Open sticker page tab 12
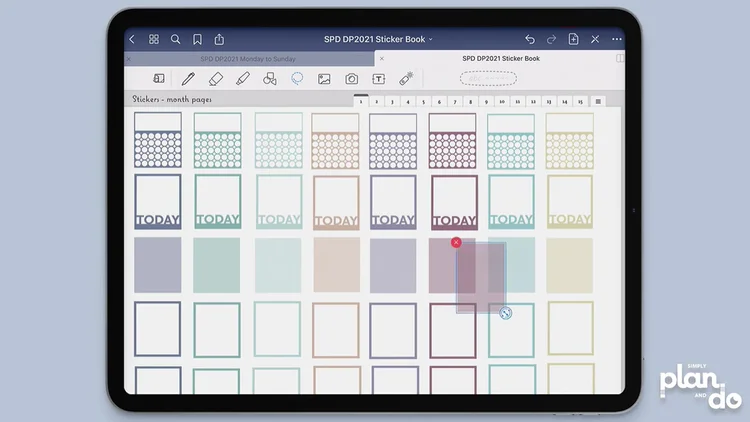Screen dimensions: 750x422 533,101
